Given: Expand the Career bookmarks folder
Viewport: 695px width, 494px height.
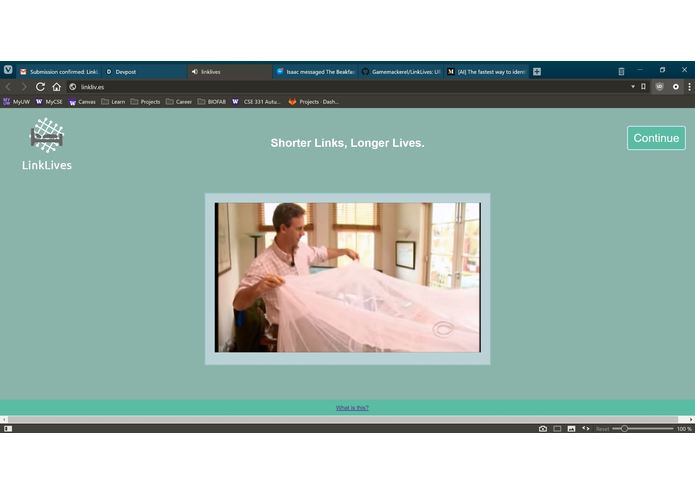Looking at the screenshot, I should coord(179,102).
